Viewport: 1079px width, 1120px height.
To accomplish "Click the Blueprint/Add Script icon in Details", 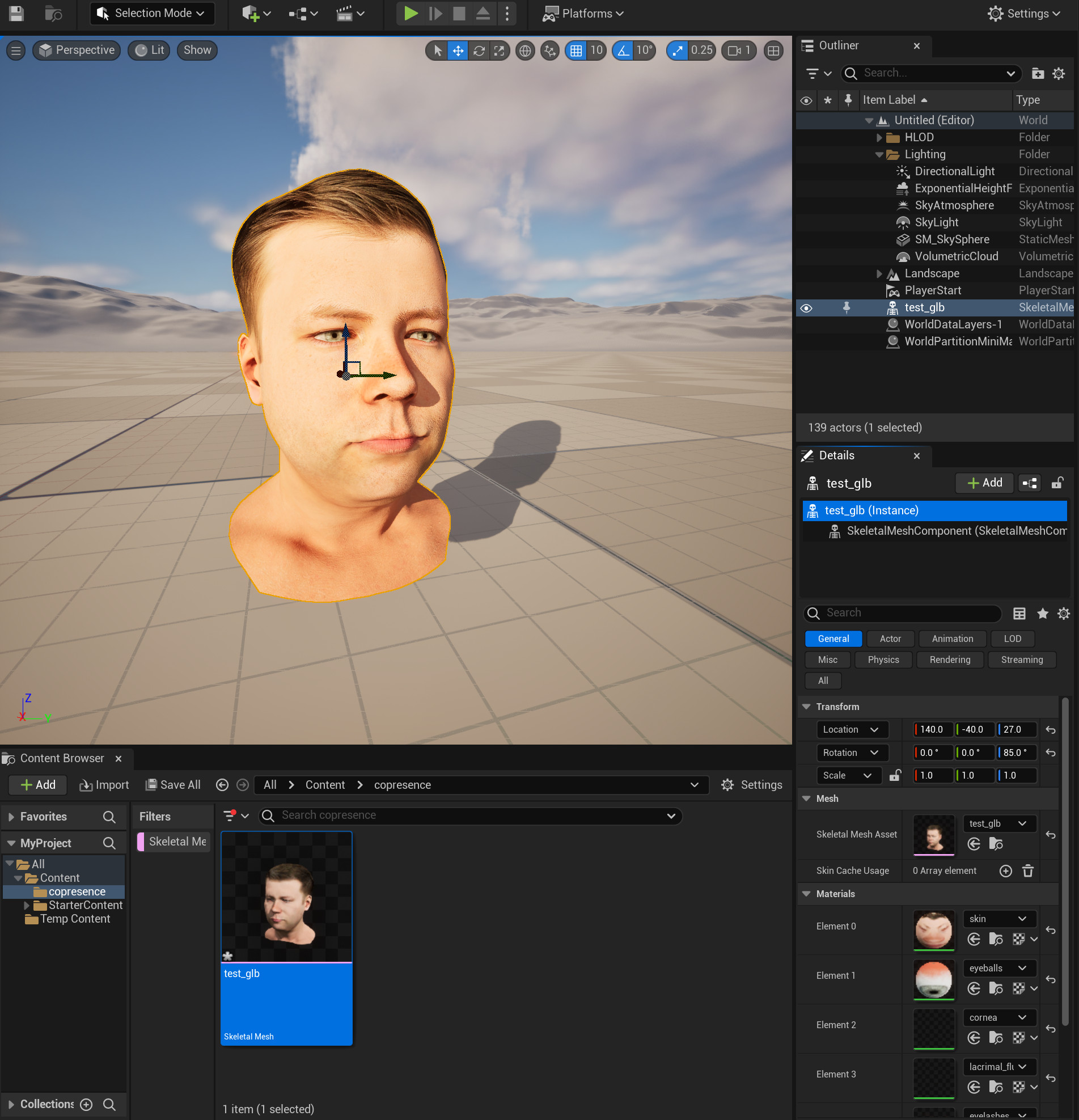I will click(1029, 483).
